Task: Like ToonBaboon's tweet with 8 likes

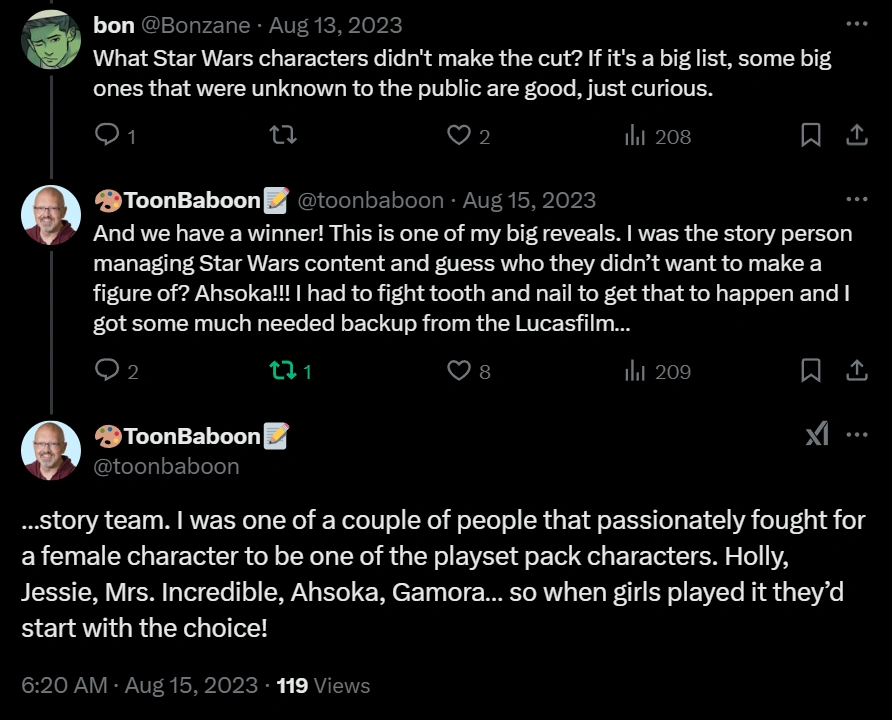Action: (x=458, y=371)
